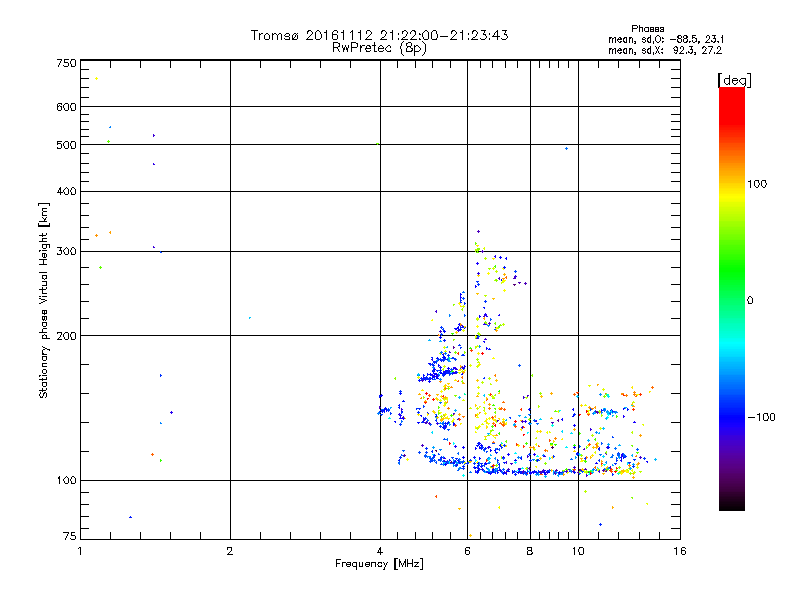Click the "[deg]" colorbar unit label

(734, 80)
